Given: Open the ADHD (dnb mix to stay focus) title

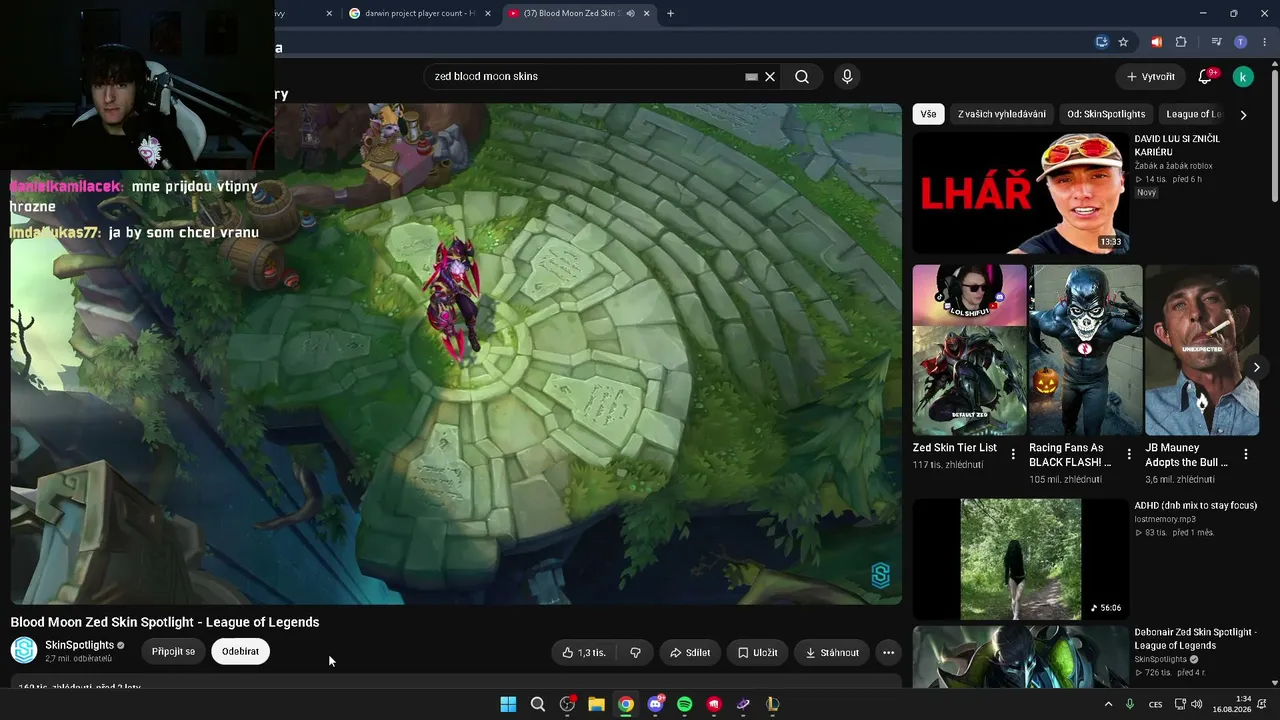Looking at the screenshot, I should [x=1196, y=506].
